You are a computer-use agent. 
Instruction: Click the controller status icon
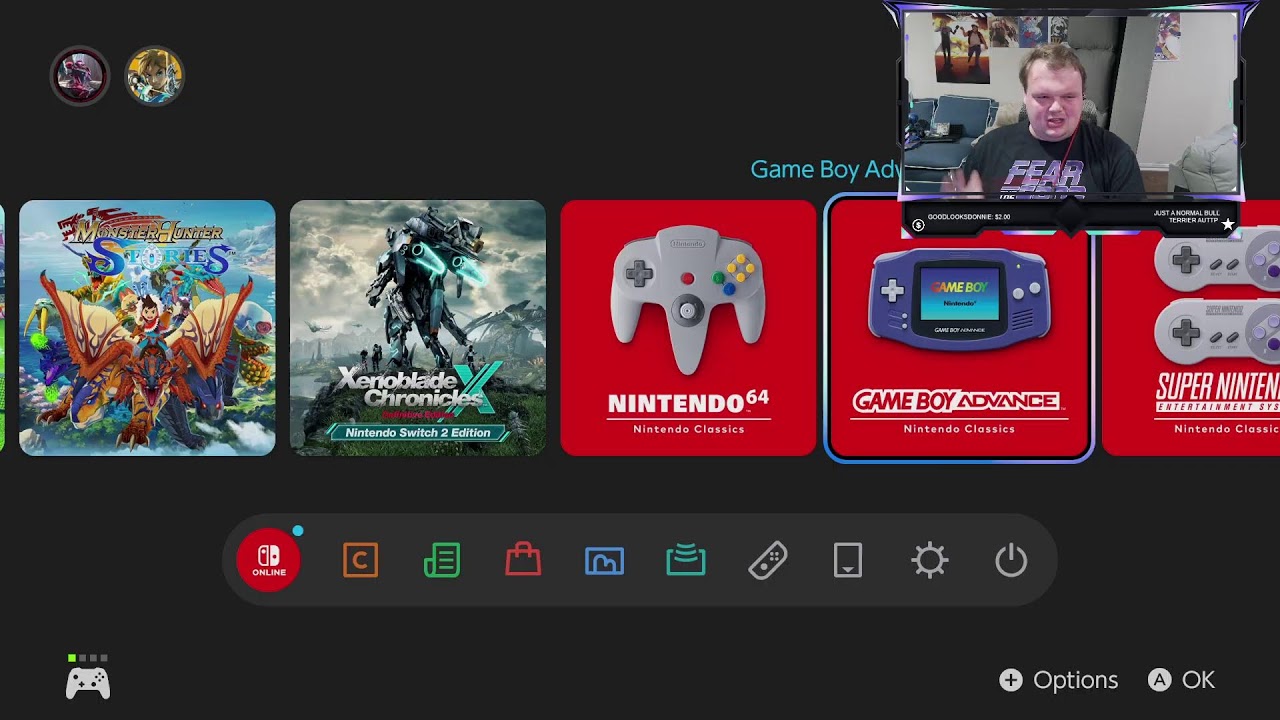tap(88, 678)
